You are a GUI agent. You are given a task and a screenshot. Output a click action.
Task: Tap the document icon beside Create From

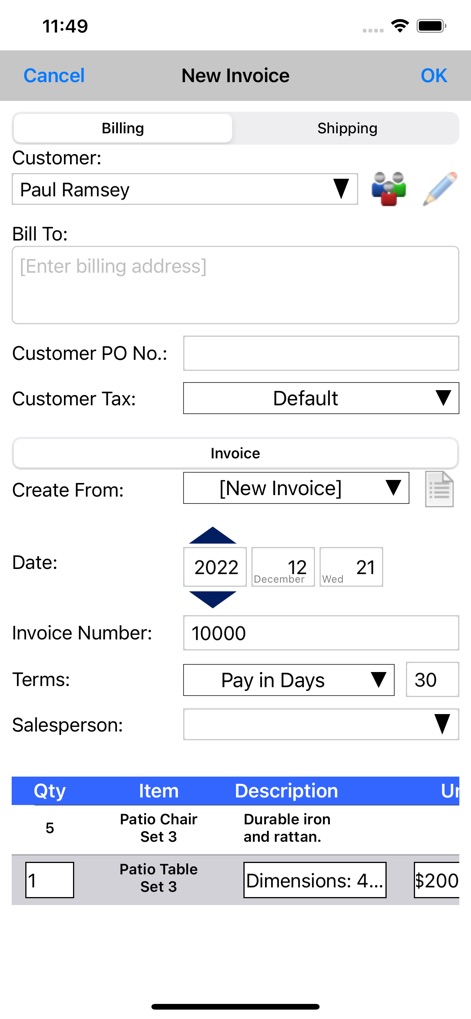[x=440, y=489]
